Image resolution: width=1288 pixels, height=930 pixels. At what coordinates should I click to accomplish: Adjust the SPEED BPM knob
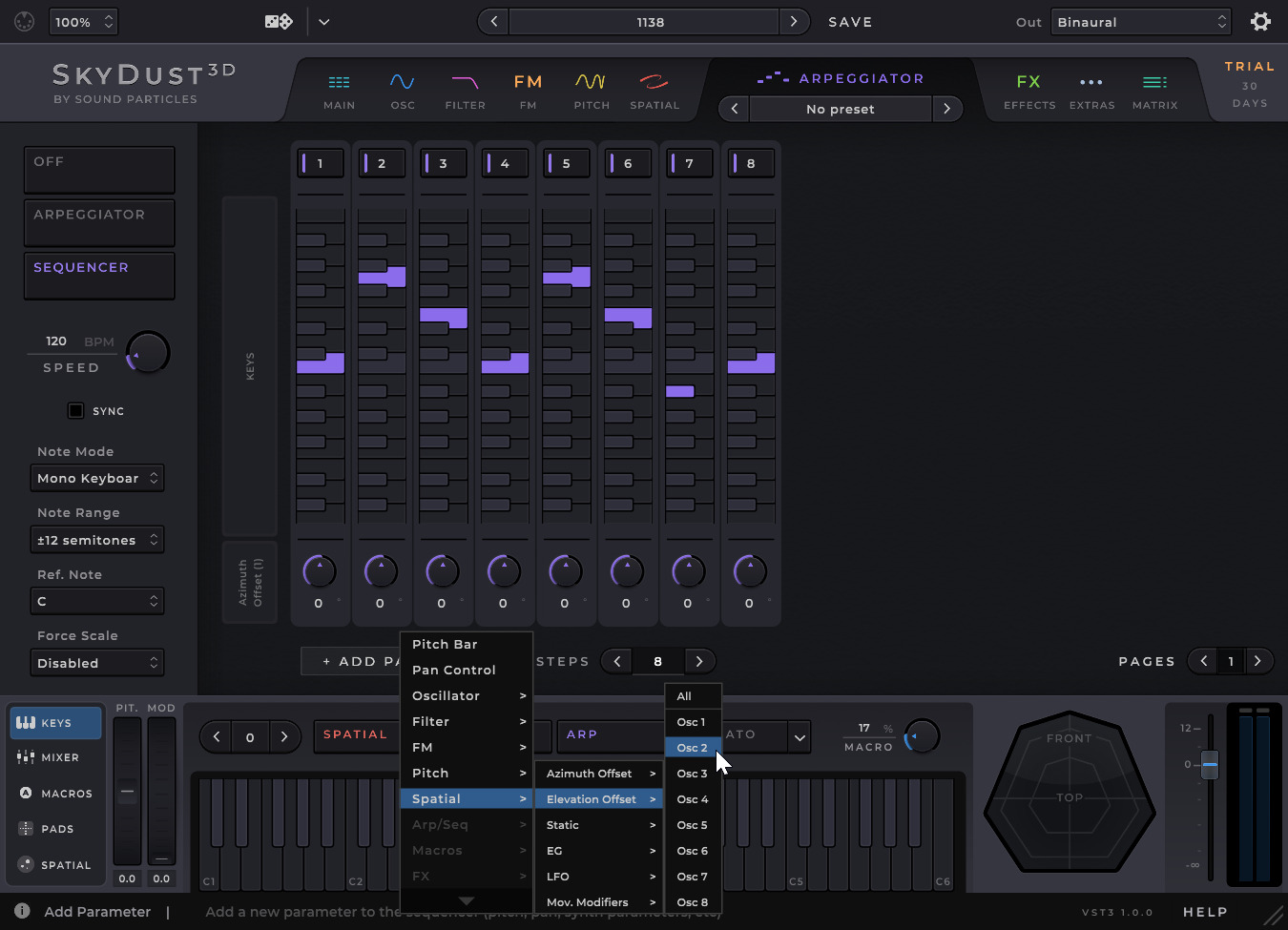point(148,353)
